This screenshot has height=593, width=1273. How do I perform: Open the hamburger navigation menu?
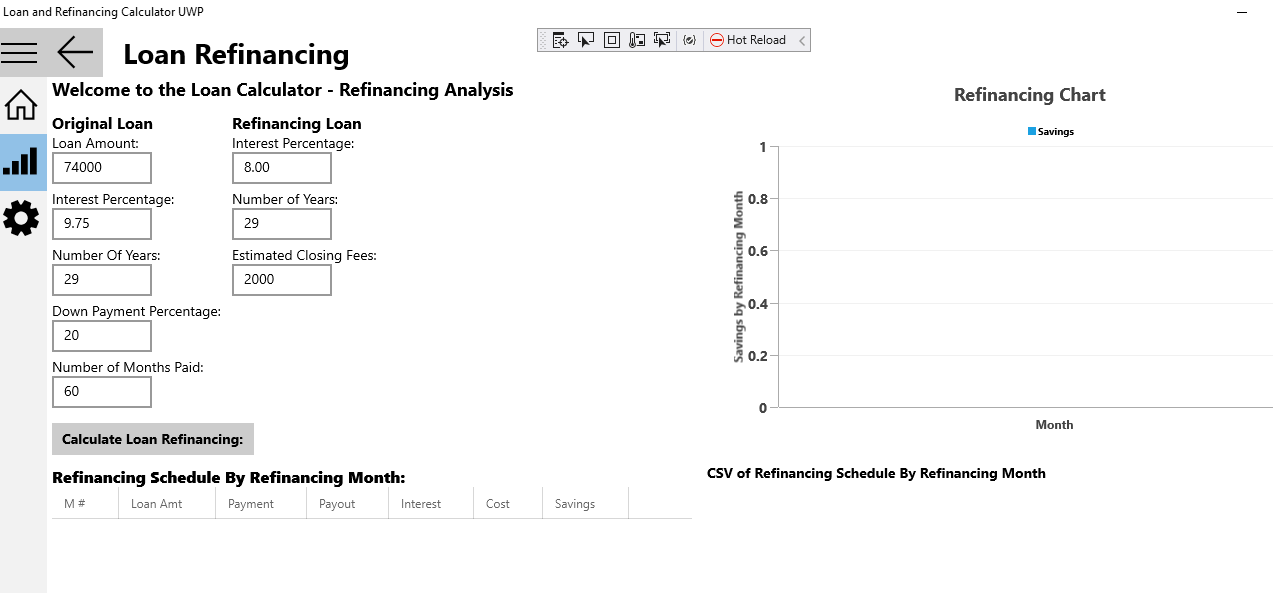[x=19, y=53]
